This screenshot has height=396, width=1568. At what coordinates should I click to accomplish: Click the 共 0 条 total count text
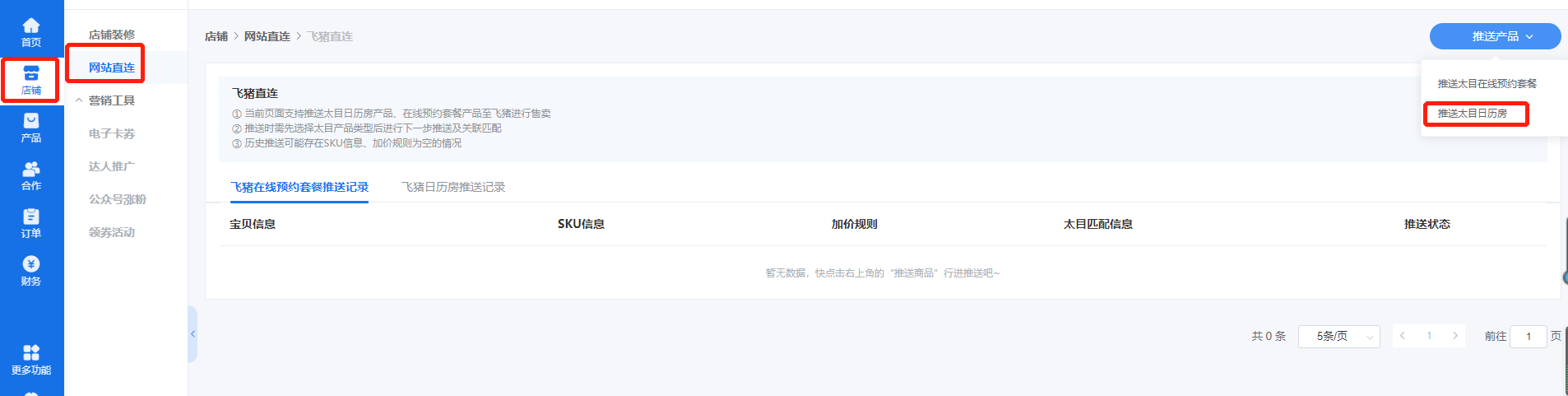coord(1269,336)
